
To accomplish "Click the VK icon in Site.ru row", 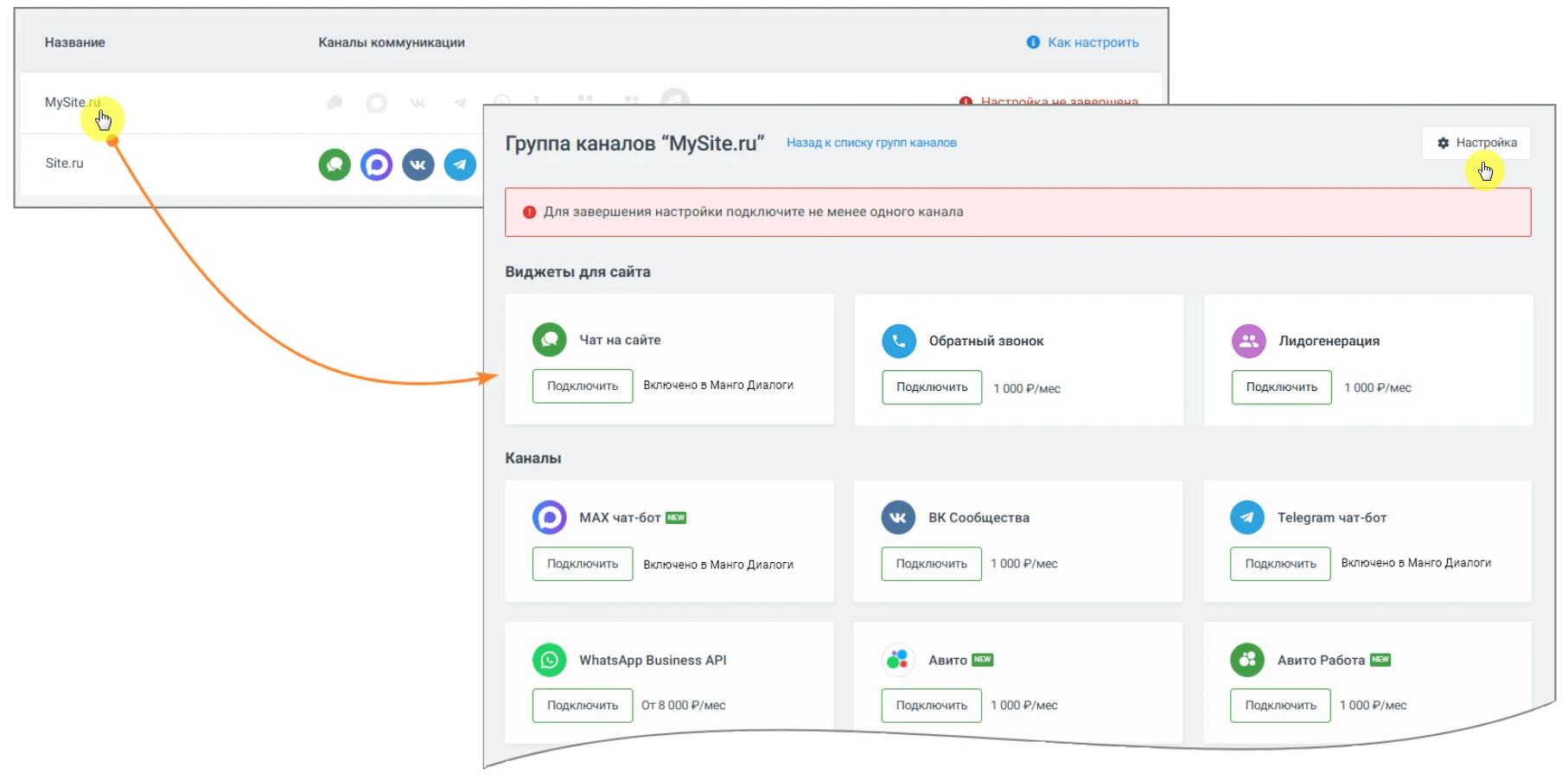I will coord(418,164).
